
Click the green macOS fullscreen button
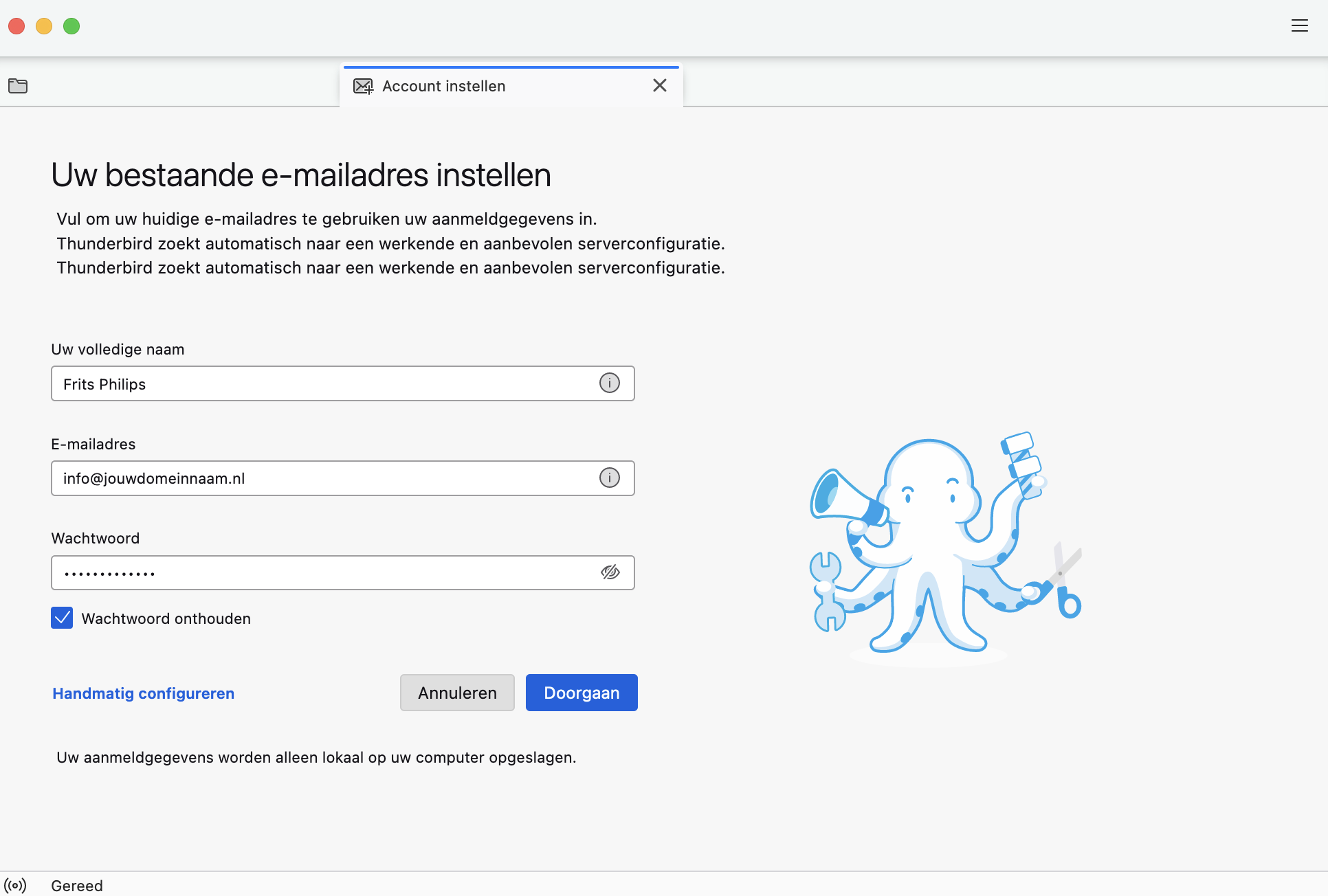coord(71,26)
